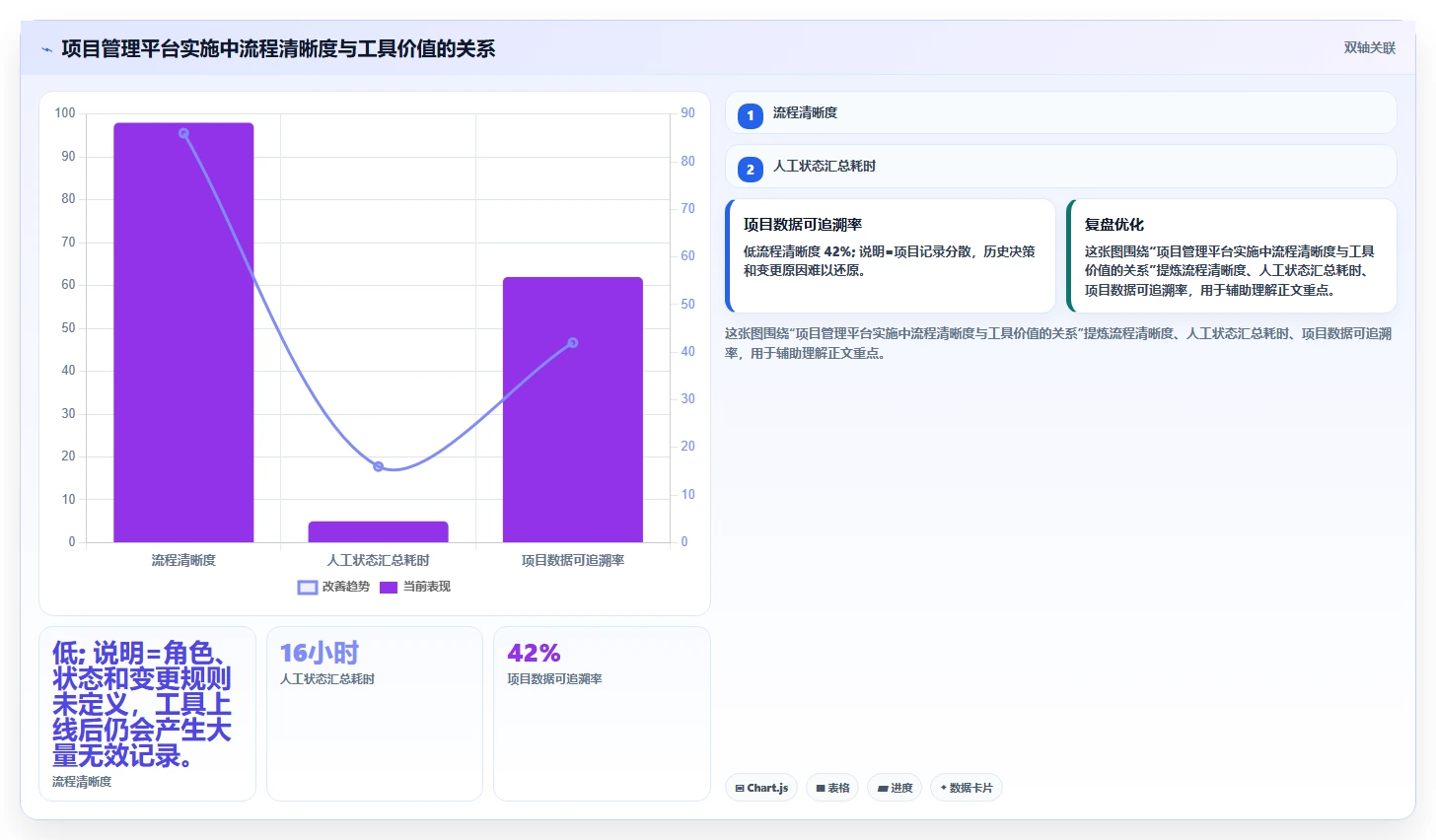Screen dimensions: 1436x840
Task: Click the 进度 tag
Action: pos(895,788)
